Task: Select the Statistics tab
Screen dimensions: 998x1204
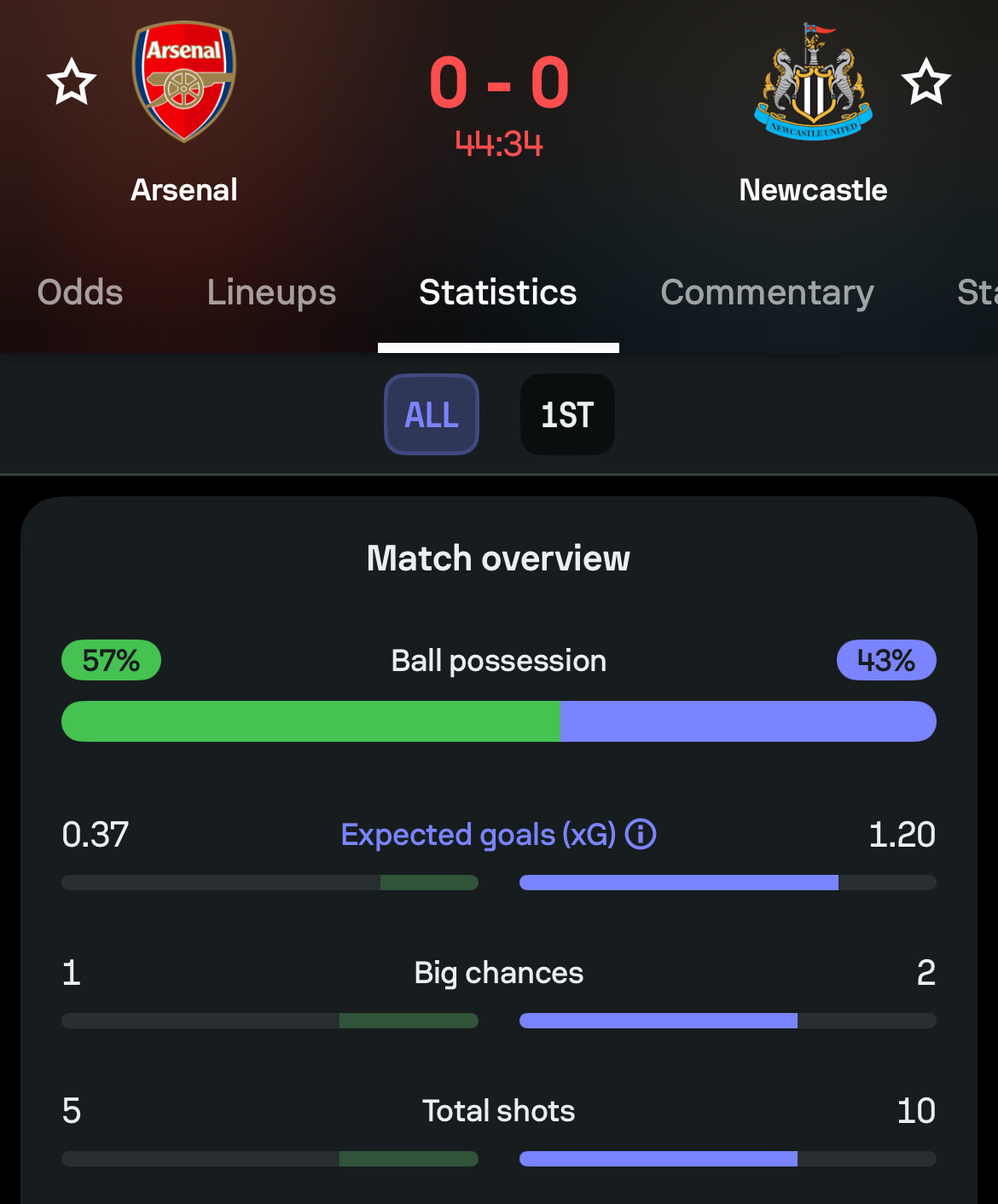Action: pyautogui.click(x=498, y=292)
